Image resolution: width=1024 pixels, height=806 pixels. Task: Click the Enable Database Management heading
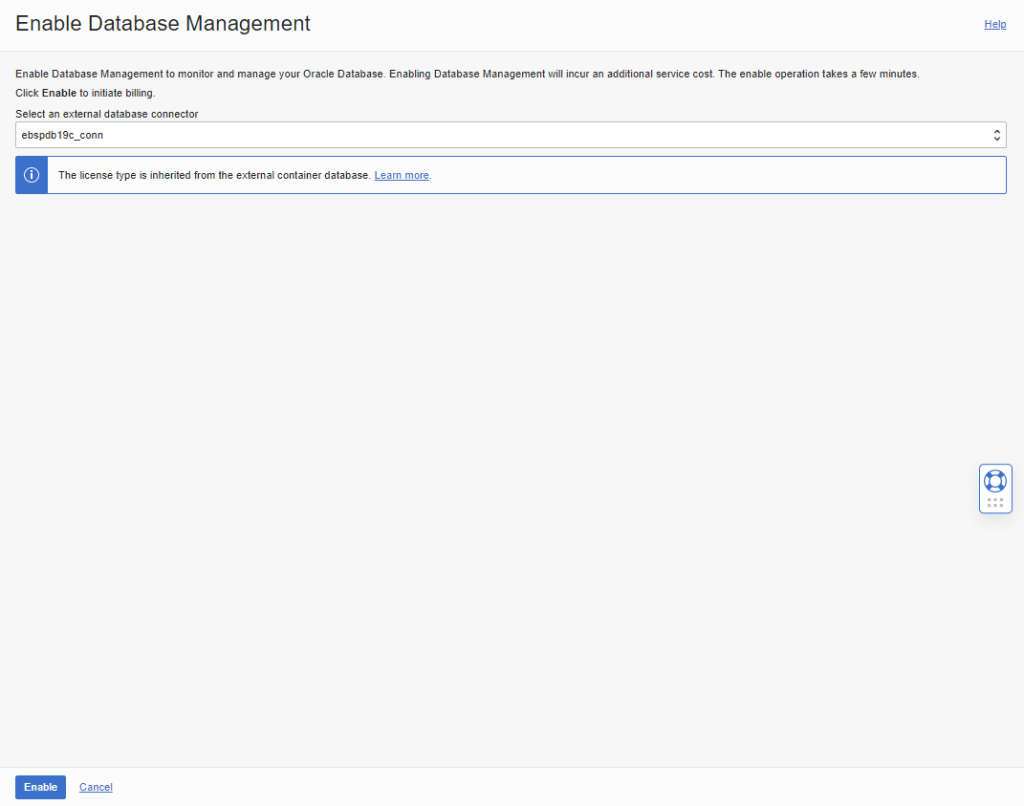point(163,24)
